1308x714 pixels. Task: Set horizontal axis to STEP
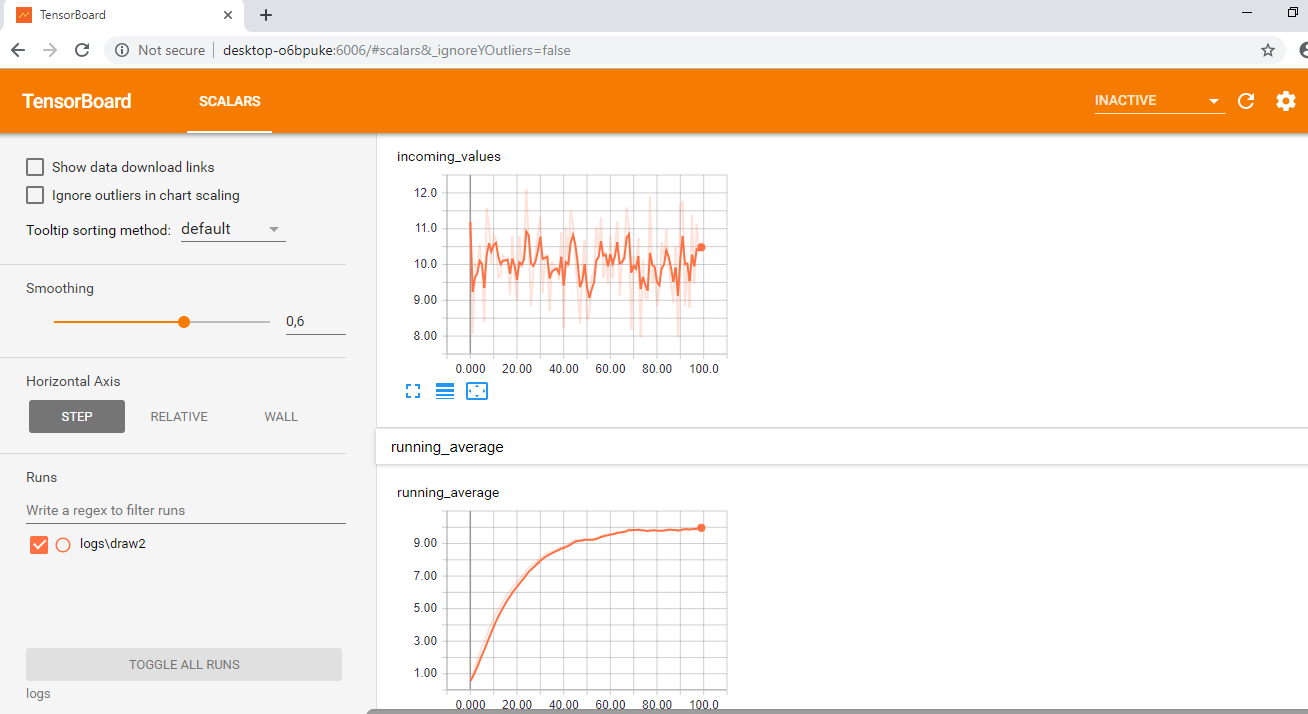(x=77, y=417)
